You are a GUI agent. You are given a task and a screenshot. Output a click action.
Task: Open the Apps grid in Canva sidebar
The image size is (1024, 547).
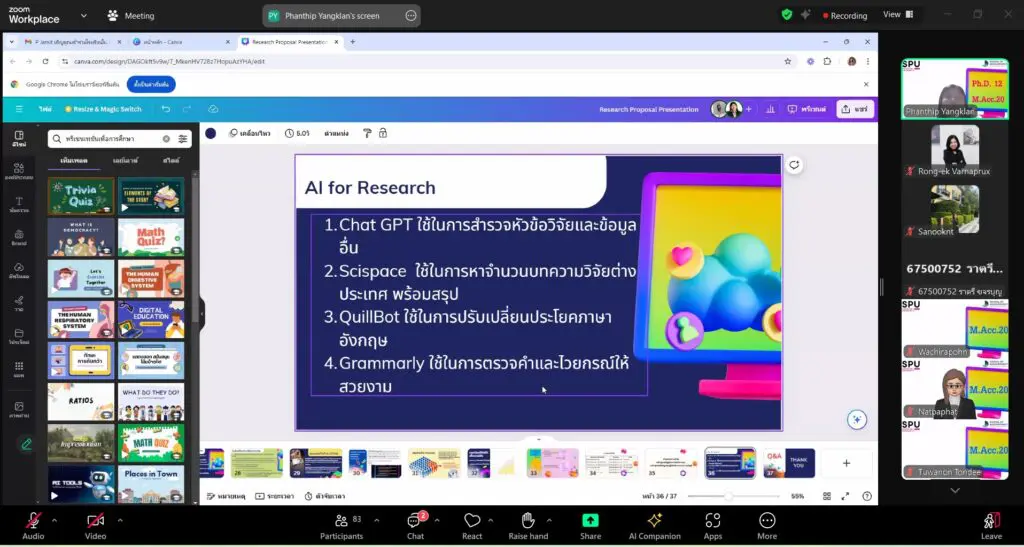pyautogui.click(x=19, y=369)
